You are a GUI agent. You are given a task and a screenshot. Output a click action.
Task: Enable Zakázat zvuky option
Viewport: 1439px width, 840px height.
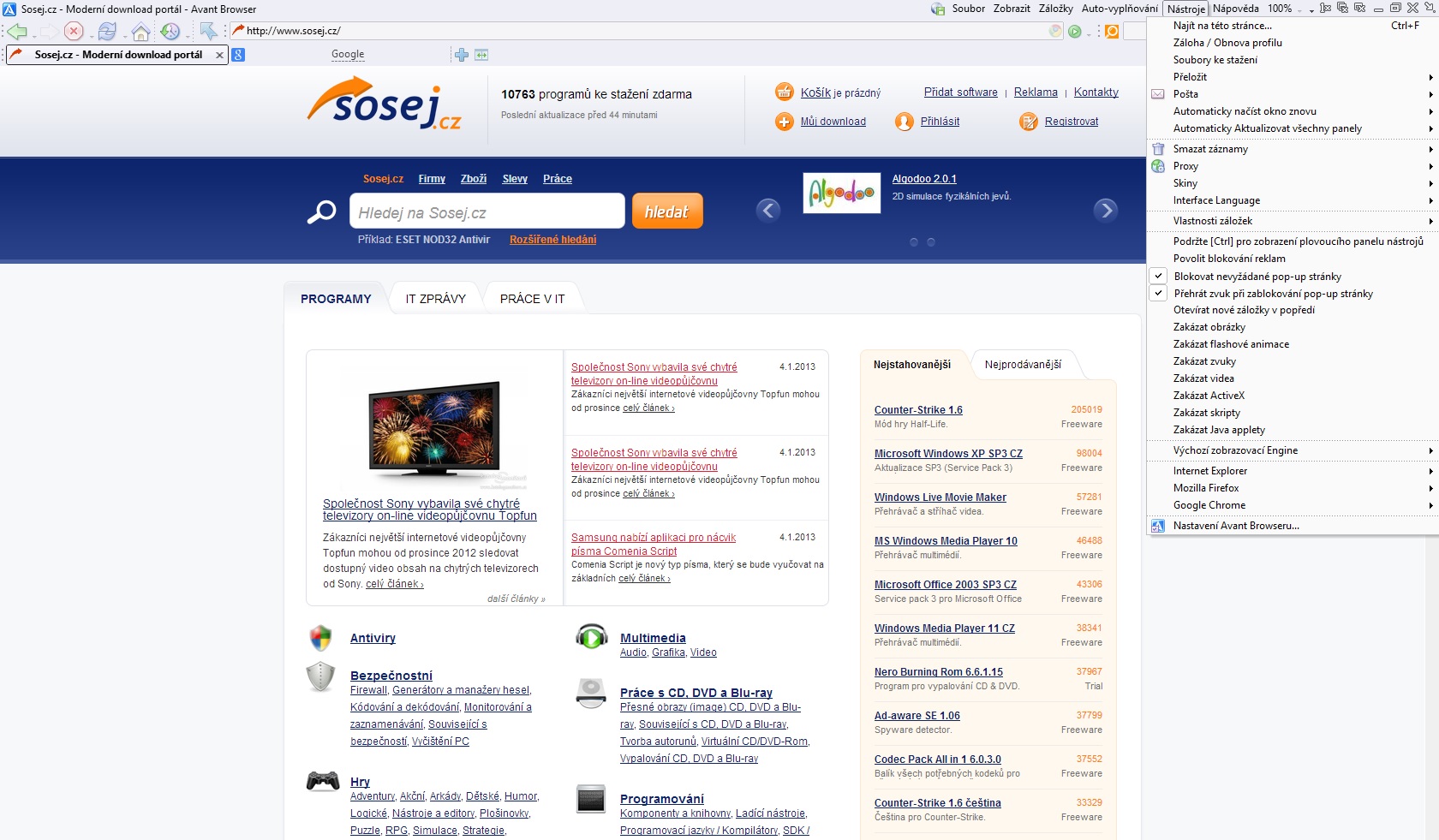point(1293,361)
